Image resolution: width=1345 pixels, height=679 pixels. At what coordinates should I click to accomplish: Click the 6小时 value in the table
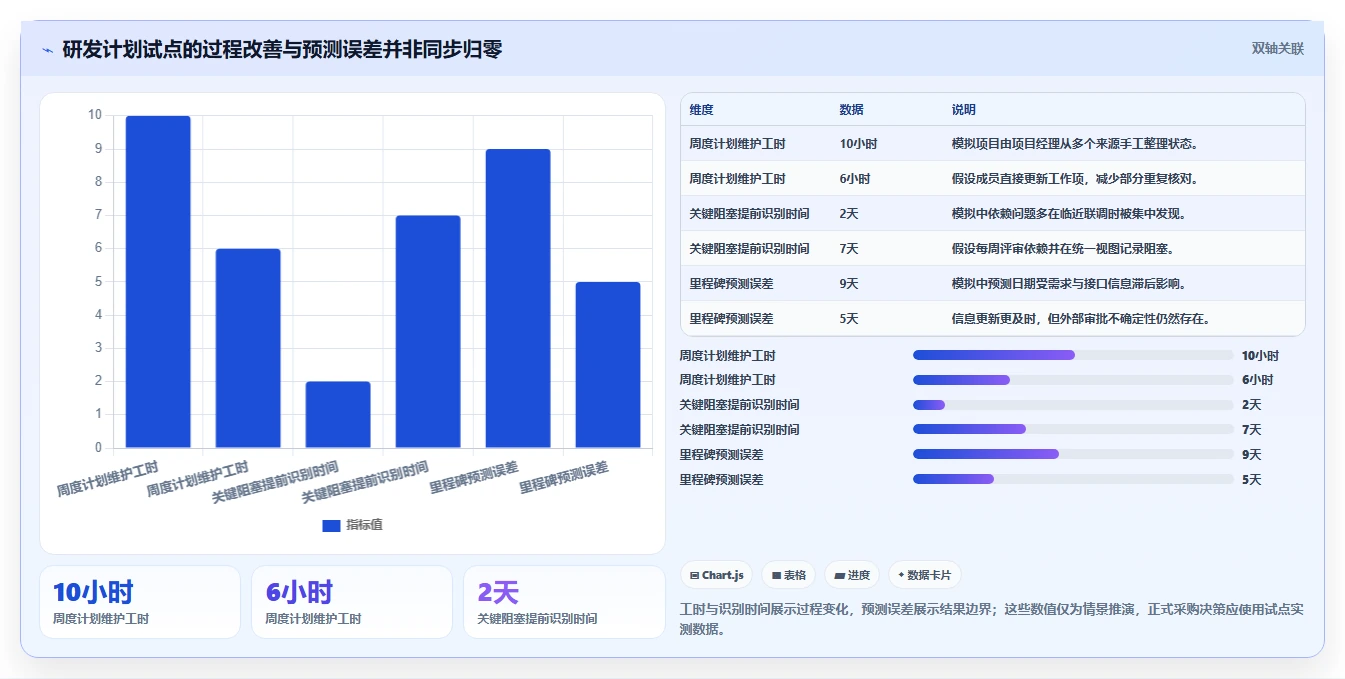(x=855, y=179)
